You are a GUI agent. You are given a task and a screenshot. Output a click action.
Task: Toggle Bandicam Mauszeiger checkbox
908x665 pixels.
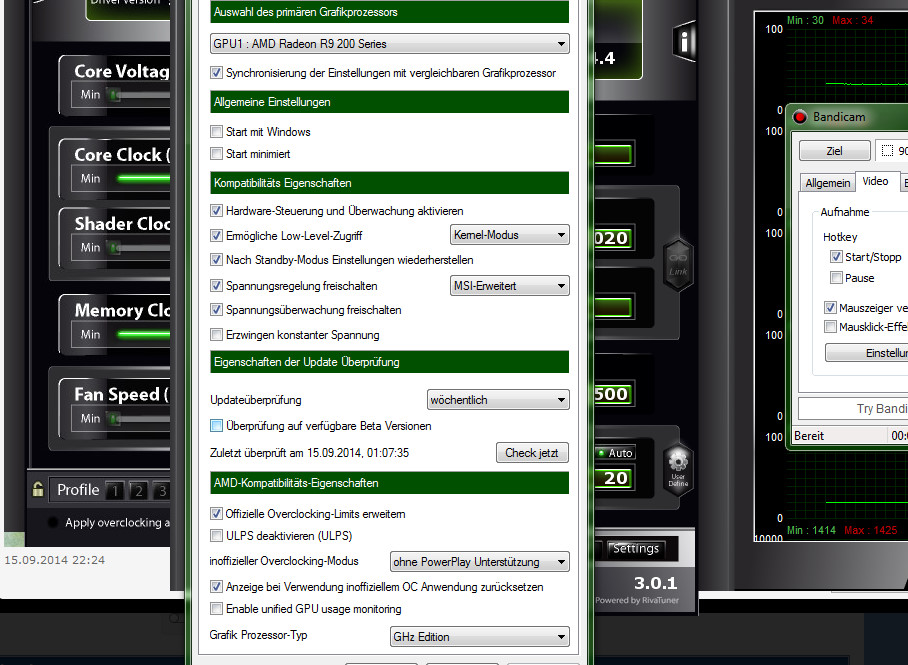click(x=830, y=308)
